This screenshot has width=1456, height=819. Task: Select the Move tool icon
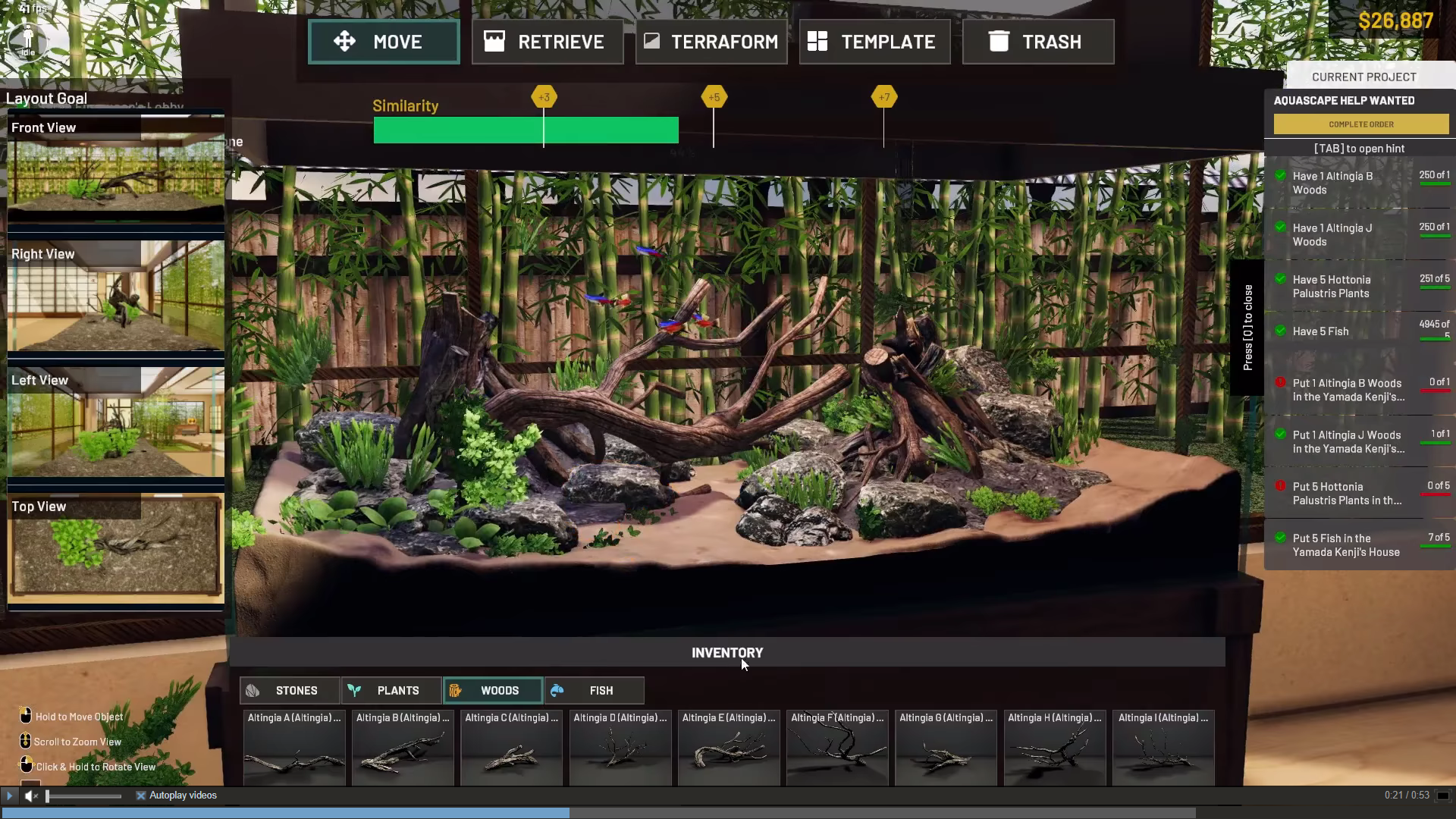coord(344,42)
